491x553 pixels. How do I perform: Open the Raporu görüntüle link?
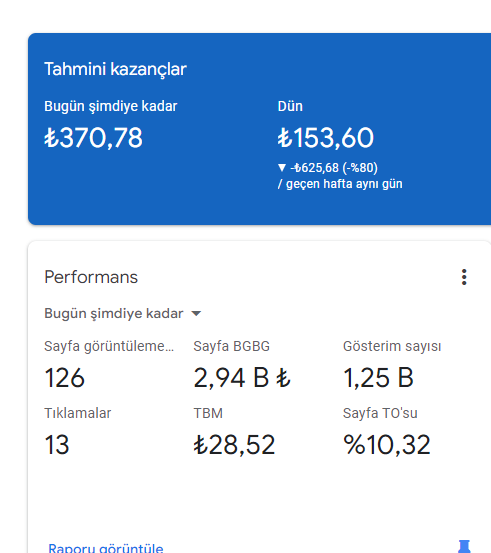pyautogui.click(x=105, y=548)
